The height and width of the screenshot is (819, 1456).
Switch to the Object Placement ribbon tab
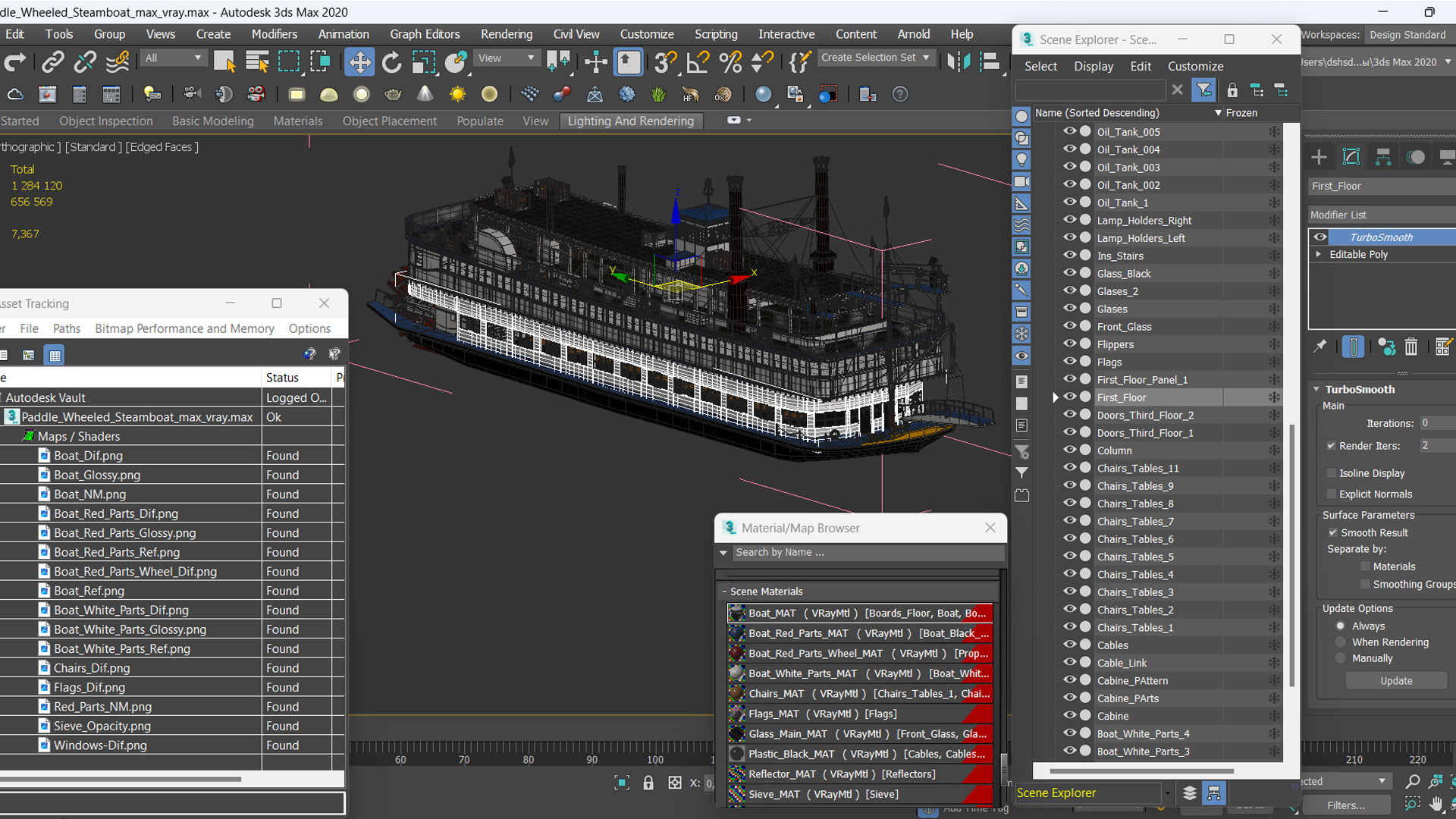[389, 121]
